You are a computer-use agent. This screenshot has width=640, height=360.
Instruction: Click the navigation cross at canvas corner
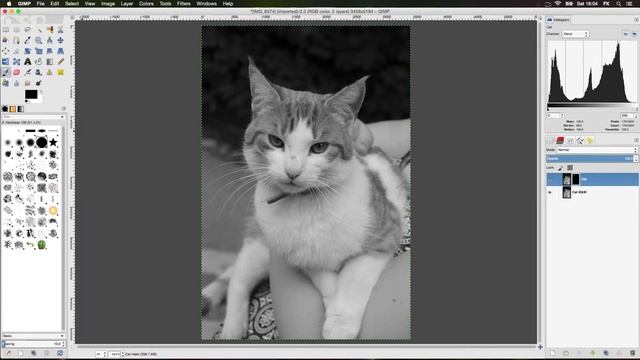point(540,347)
